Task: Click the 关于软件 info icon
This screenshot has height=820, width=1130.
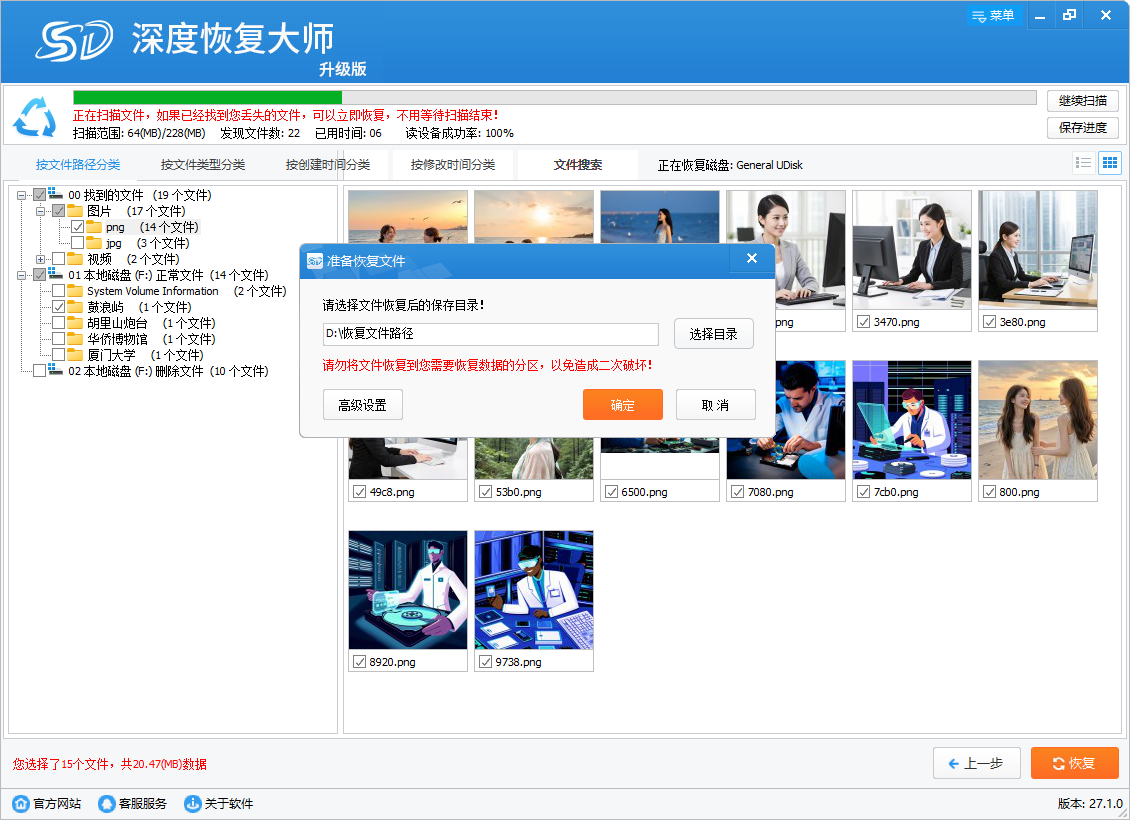Action: 193,803
